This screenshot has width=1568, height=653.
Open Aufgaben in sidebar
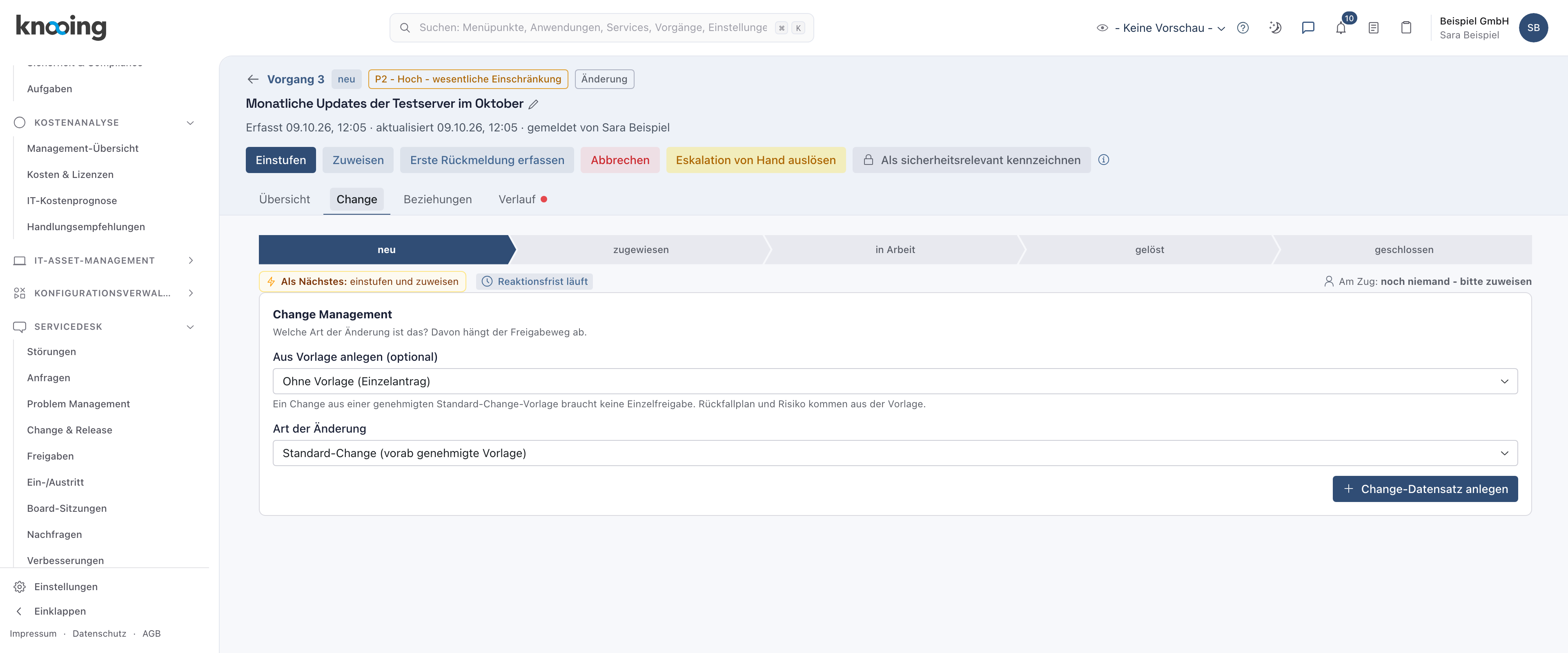click(x=49, y=89)
